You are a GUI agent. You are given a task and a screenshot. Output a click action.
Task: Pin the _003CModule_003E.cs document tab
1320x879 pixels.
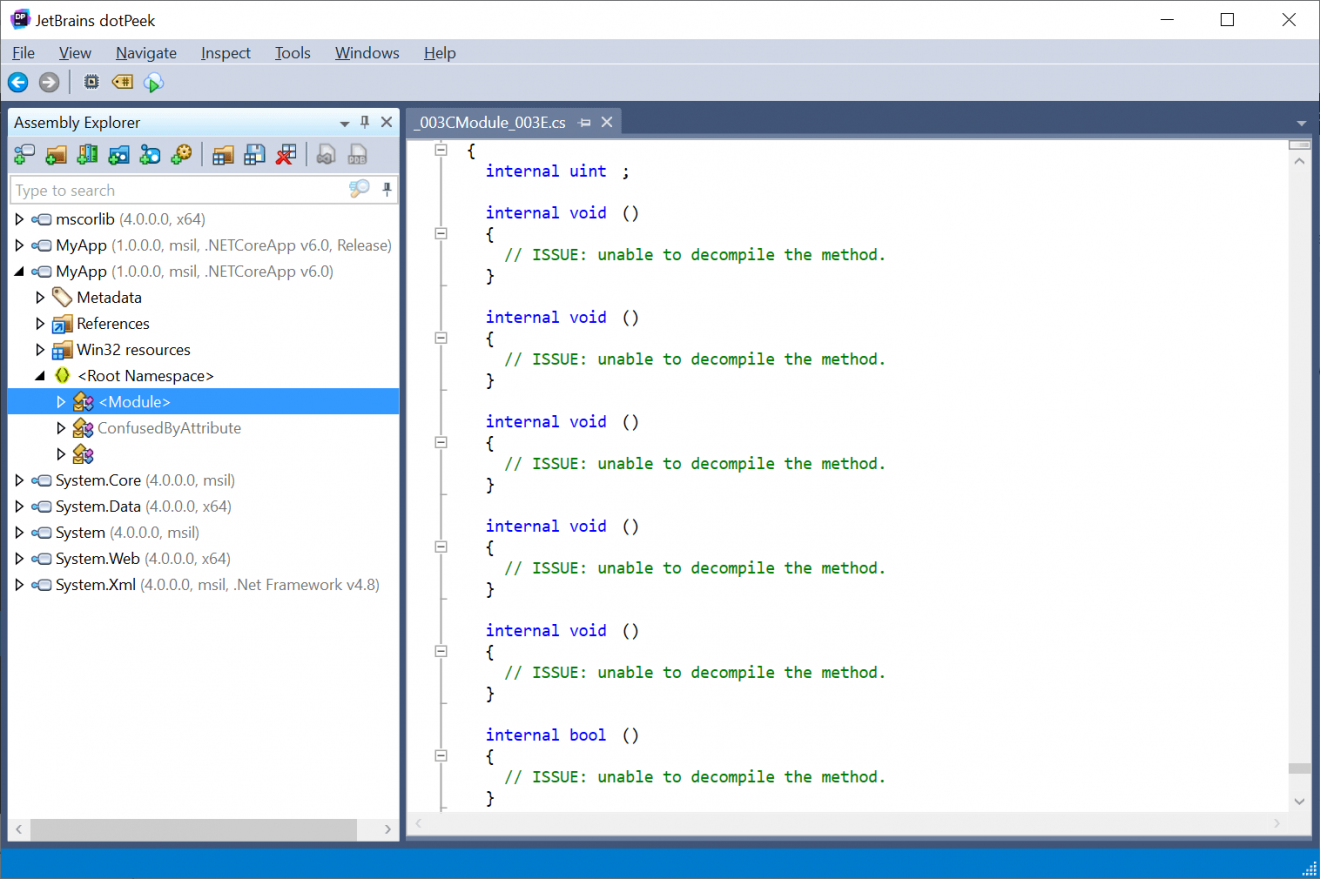[x=586, y=122]
